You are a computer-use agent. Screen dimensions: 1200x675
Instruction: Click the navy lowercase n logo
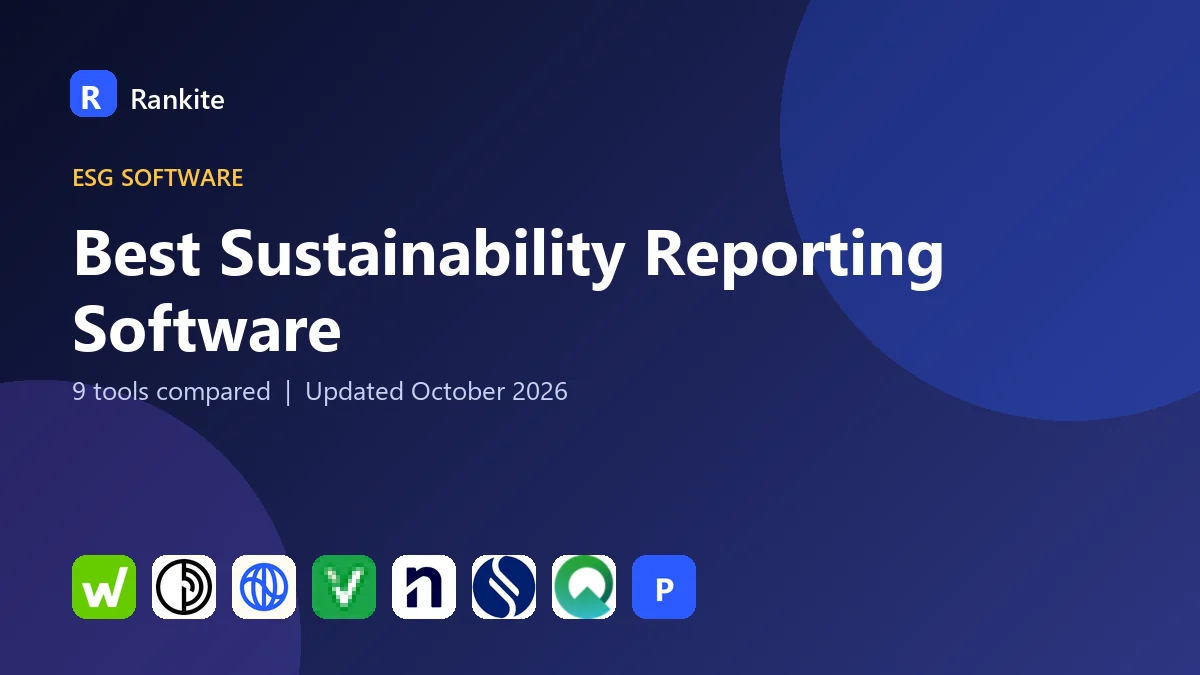tap(424, 587)
